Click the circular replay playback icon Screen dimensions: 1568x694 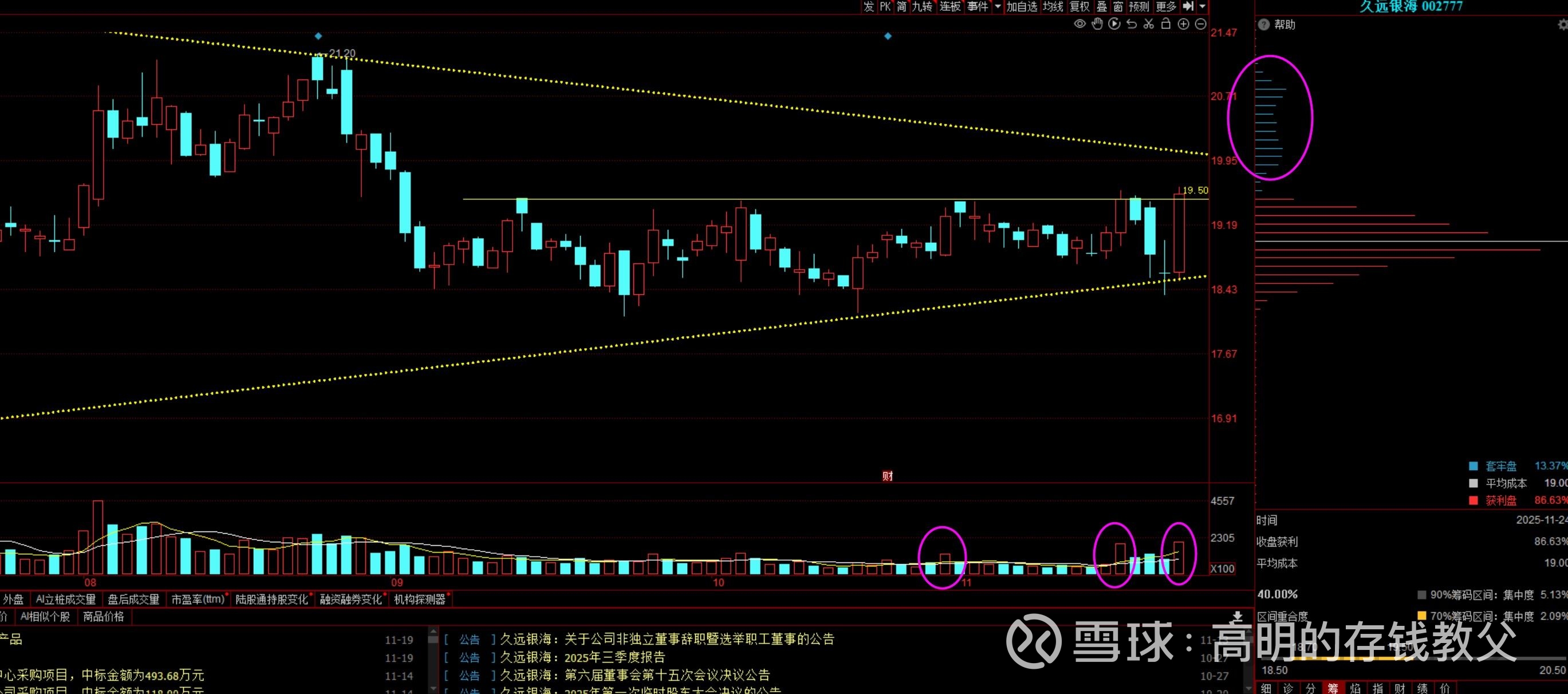coord(1114,25)
